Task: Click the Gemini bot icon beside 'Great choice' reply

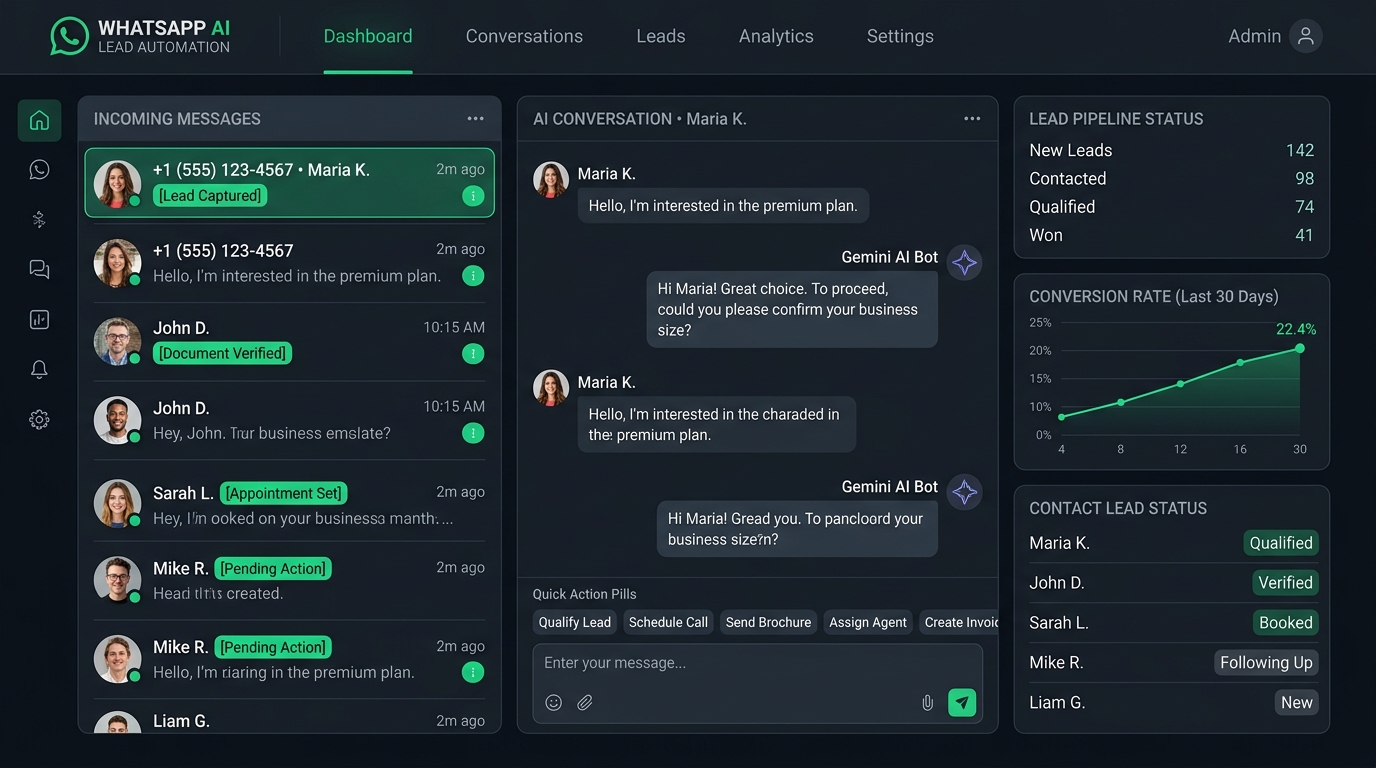Action: pos(964,262)
